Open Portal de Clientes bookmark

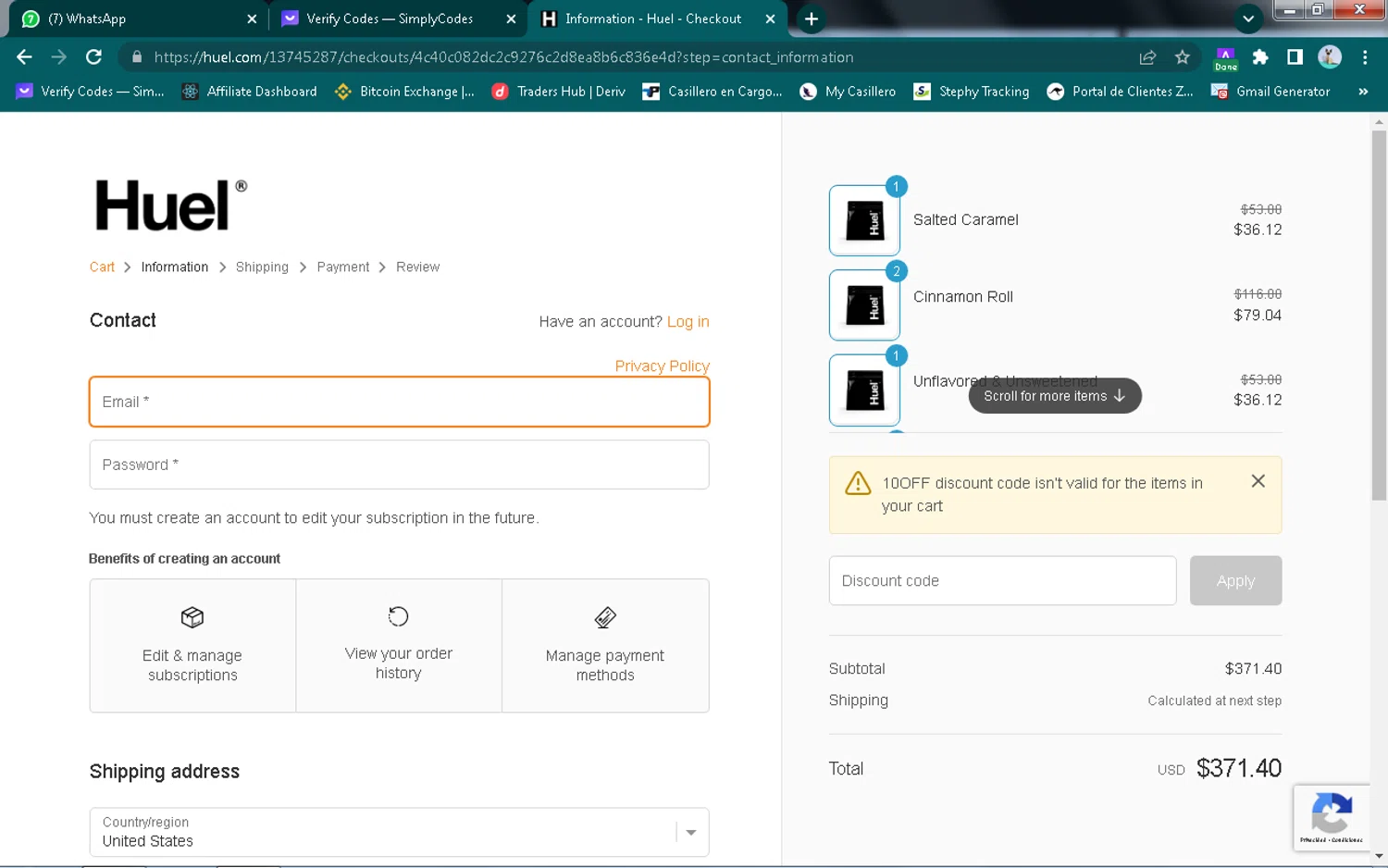1120,92
